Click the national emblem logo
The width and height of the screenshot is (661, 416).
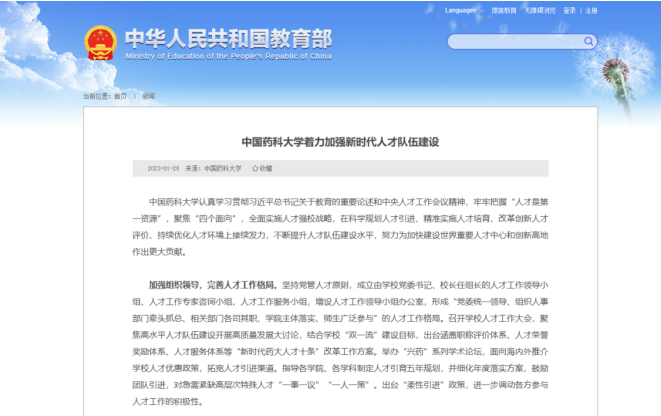pyautogui.click(x=100, y=42)
